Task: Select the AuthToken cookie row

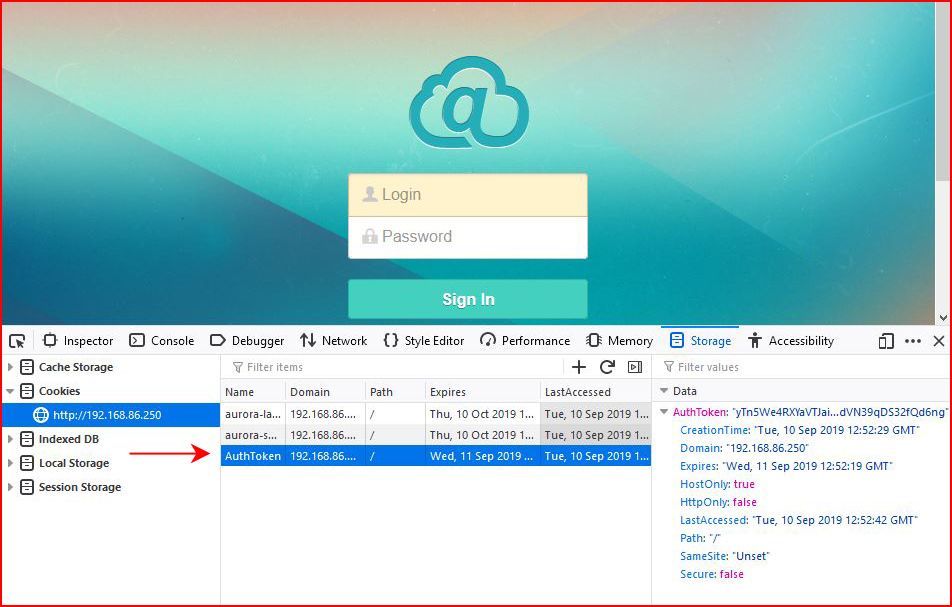Action: (x=436, y=456)
